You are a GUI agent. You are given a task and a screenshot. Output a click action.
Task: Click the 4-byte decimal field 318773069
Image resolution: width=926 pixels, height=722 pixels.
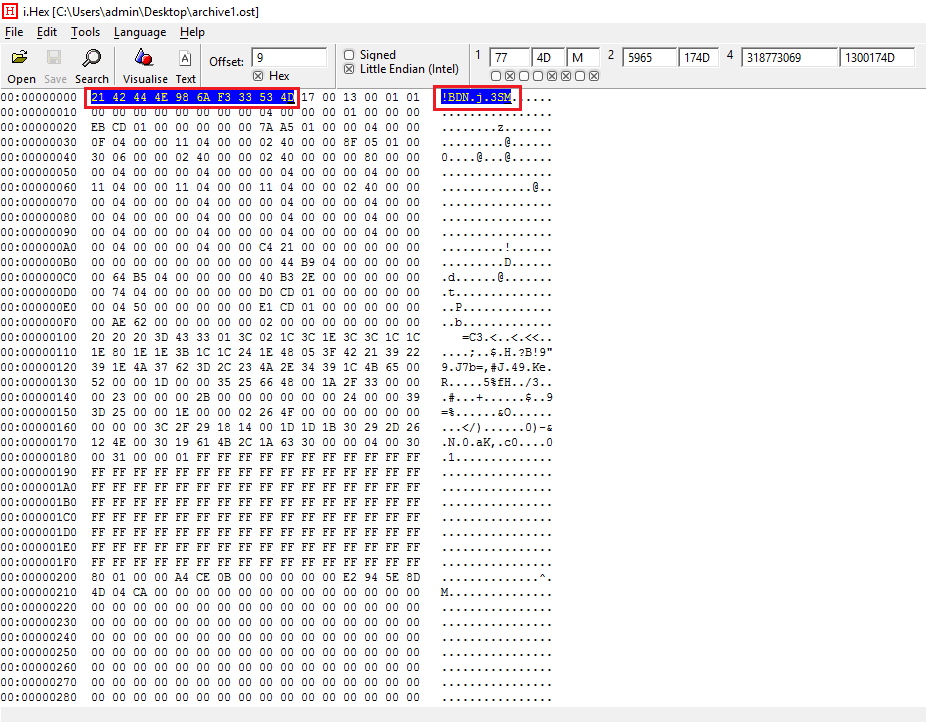coord(789,57)
